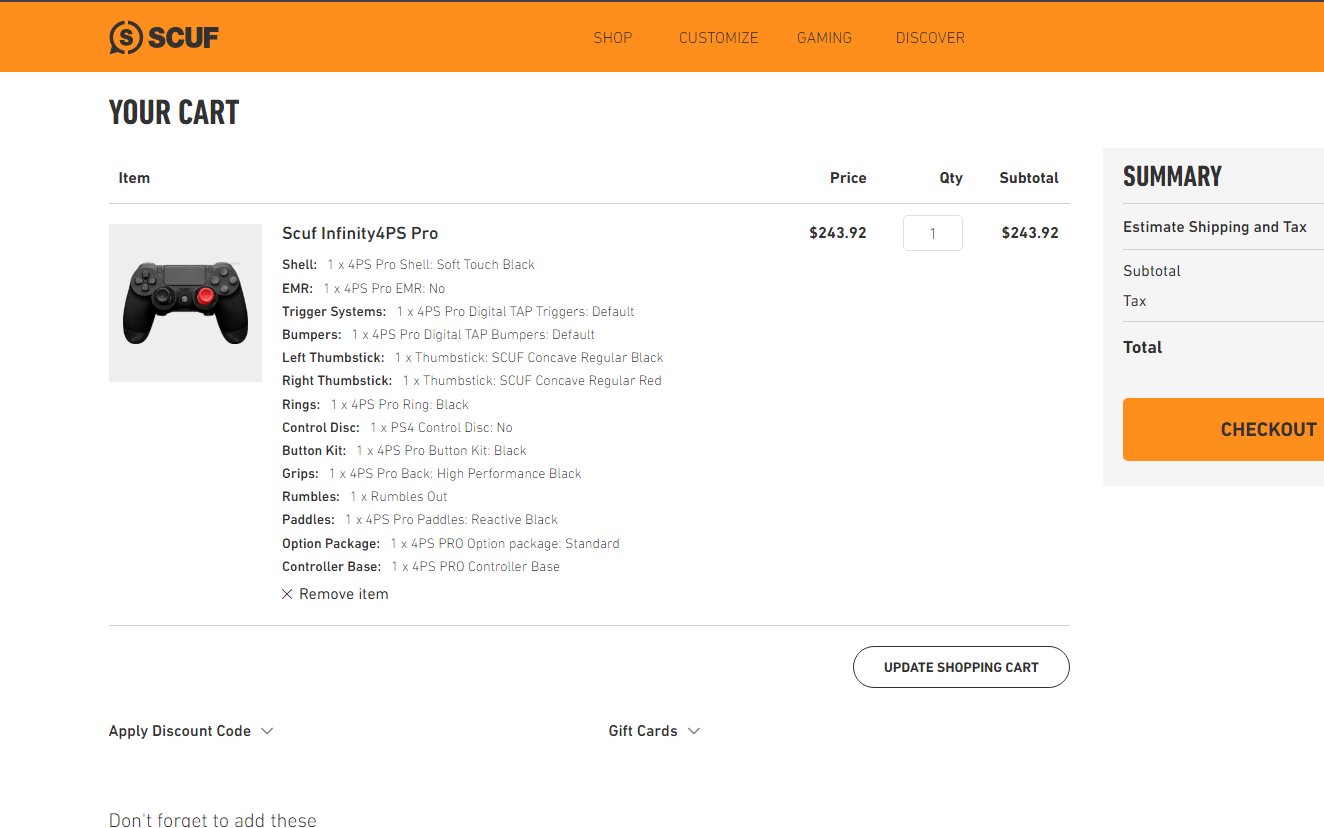Click the YOUR CART heading

(x=174, y=113)
